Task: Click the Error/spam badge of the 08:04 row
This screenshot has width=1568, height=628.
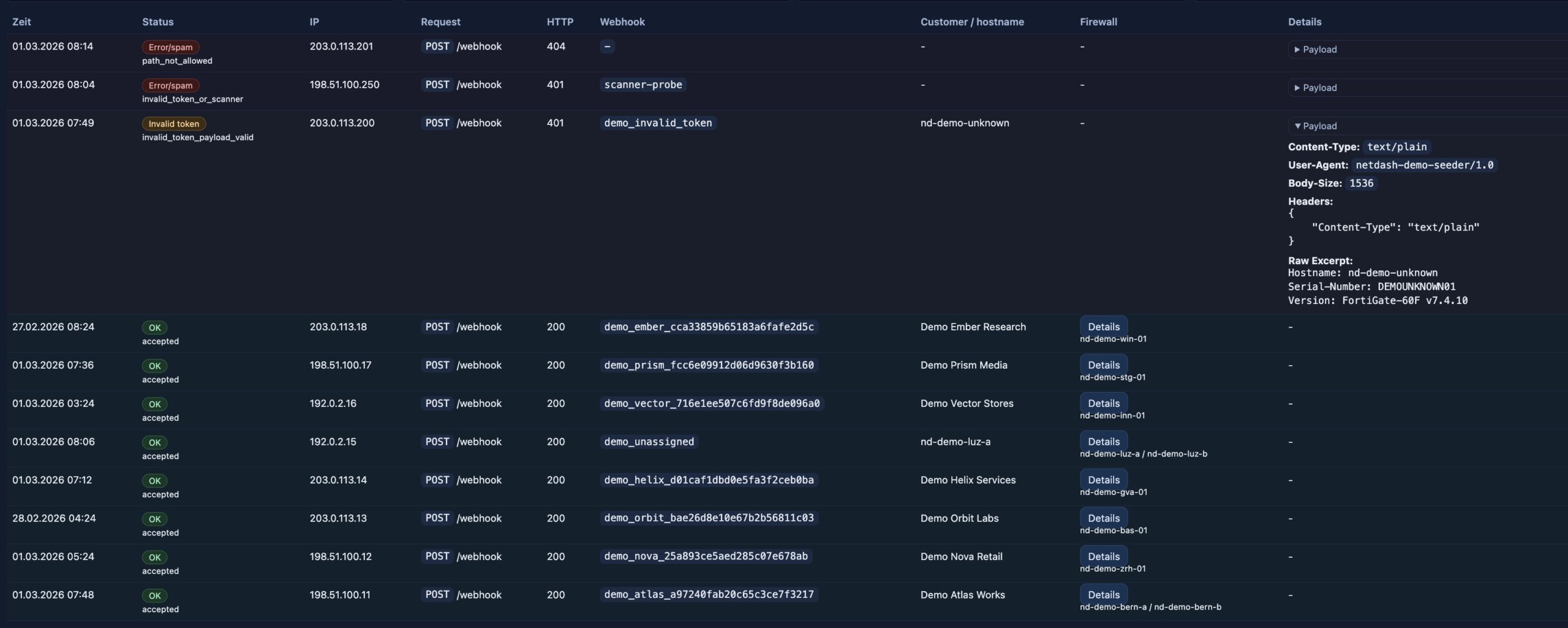Action: click(x=170, y=86)
